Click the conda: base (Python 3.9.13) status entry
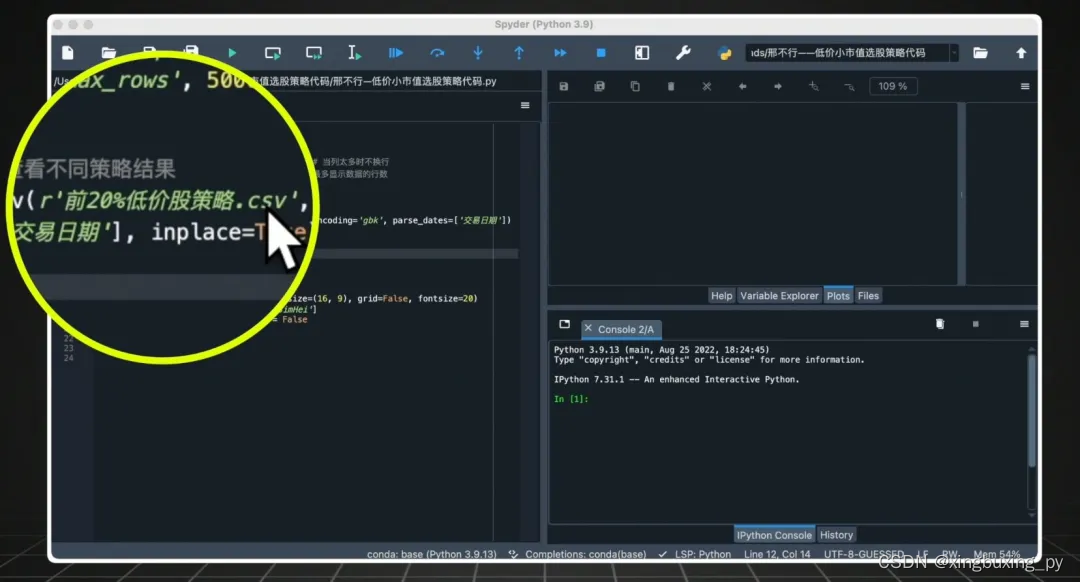 point(431,554)
